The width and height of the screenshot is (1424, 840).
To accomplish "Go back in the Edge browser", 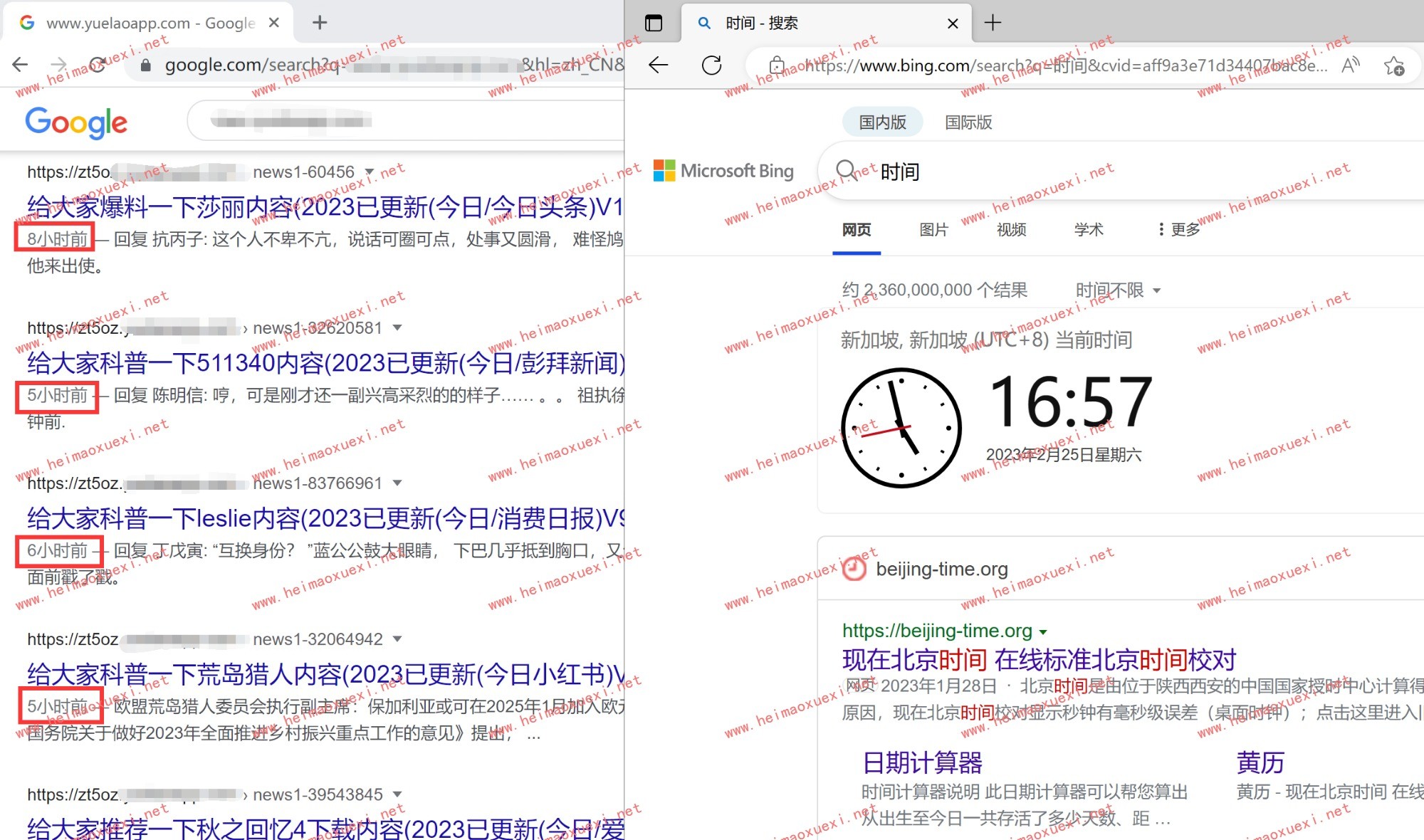I will coord(659,65).
